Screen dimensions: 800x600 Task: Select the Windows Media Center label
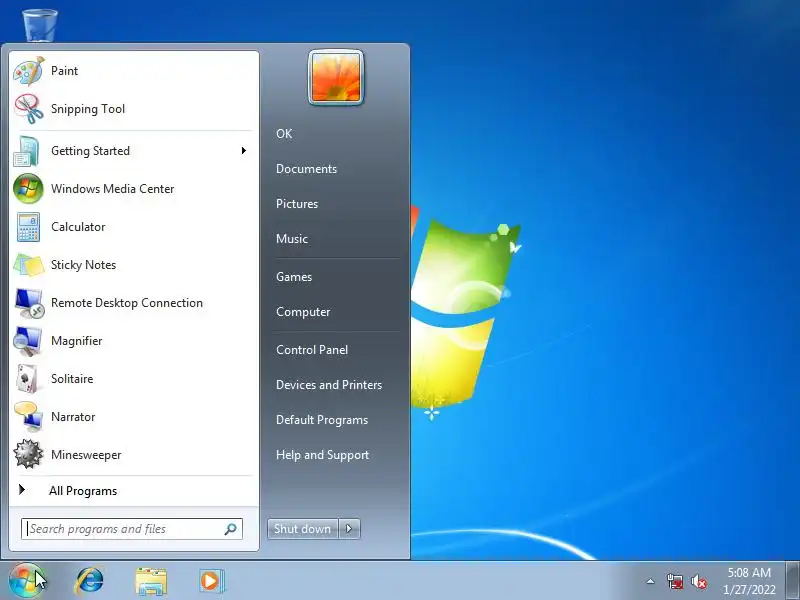[x=112, y=189]
